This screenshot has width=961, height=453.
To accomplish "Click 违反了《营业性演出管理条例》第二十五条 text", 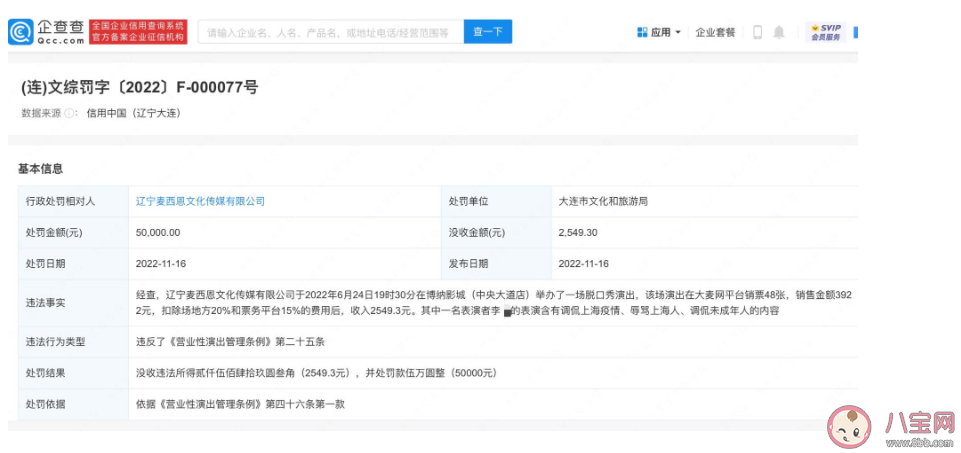I will click(230, 342).
